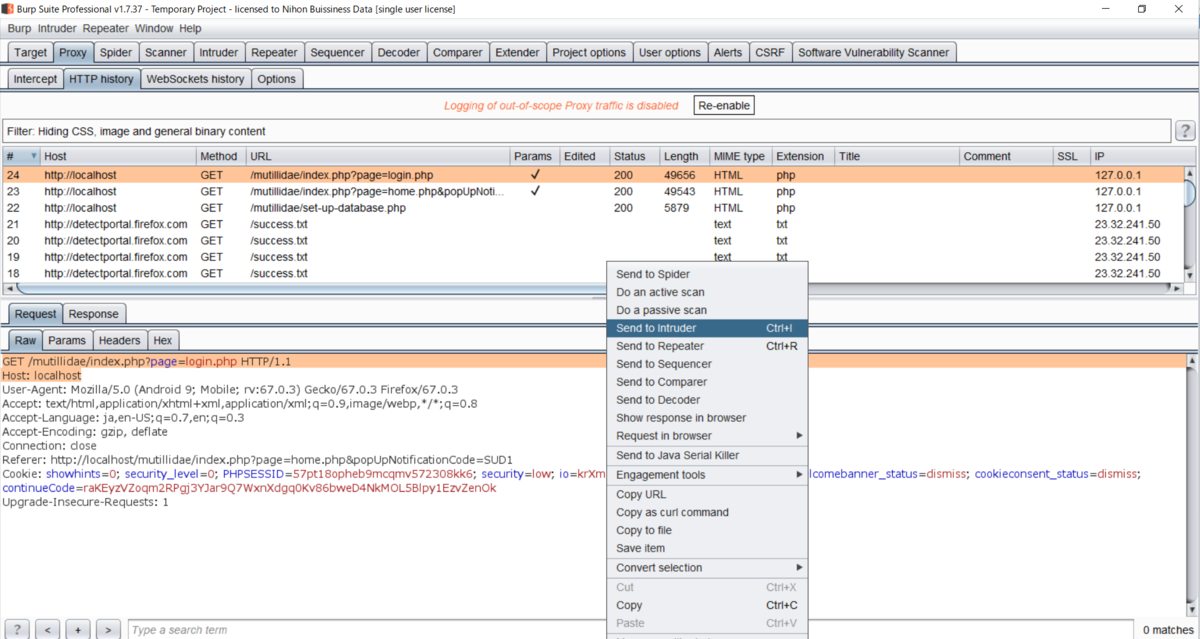The image size is (1200, 639).
Task: Sort by the MIME type column header
Action: (739, 157)
